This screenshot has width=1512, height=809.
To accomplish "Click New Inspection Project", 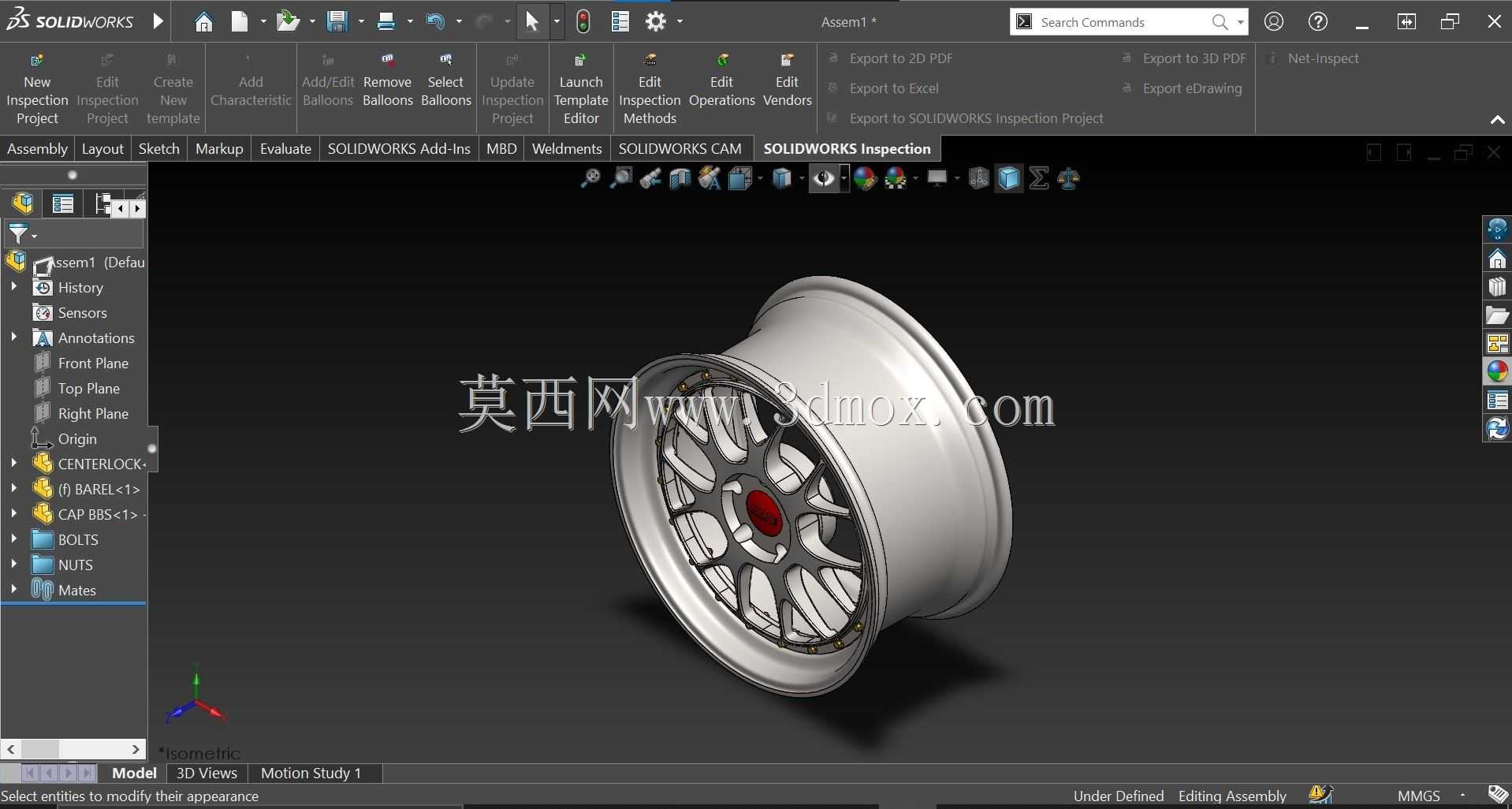I will click(x=37, y=89).
